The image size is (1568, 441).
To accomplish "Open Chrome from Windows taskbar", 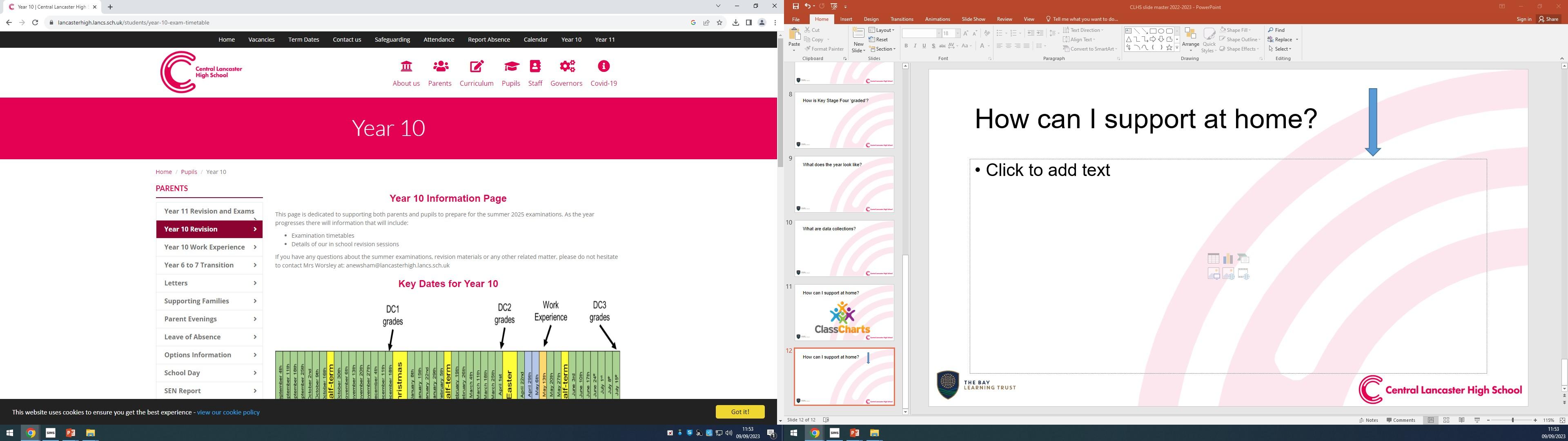I will 31,433.
